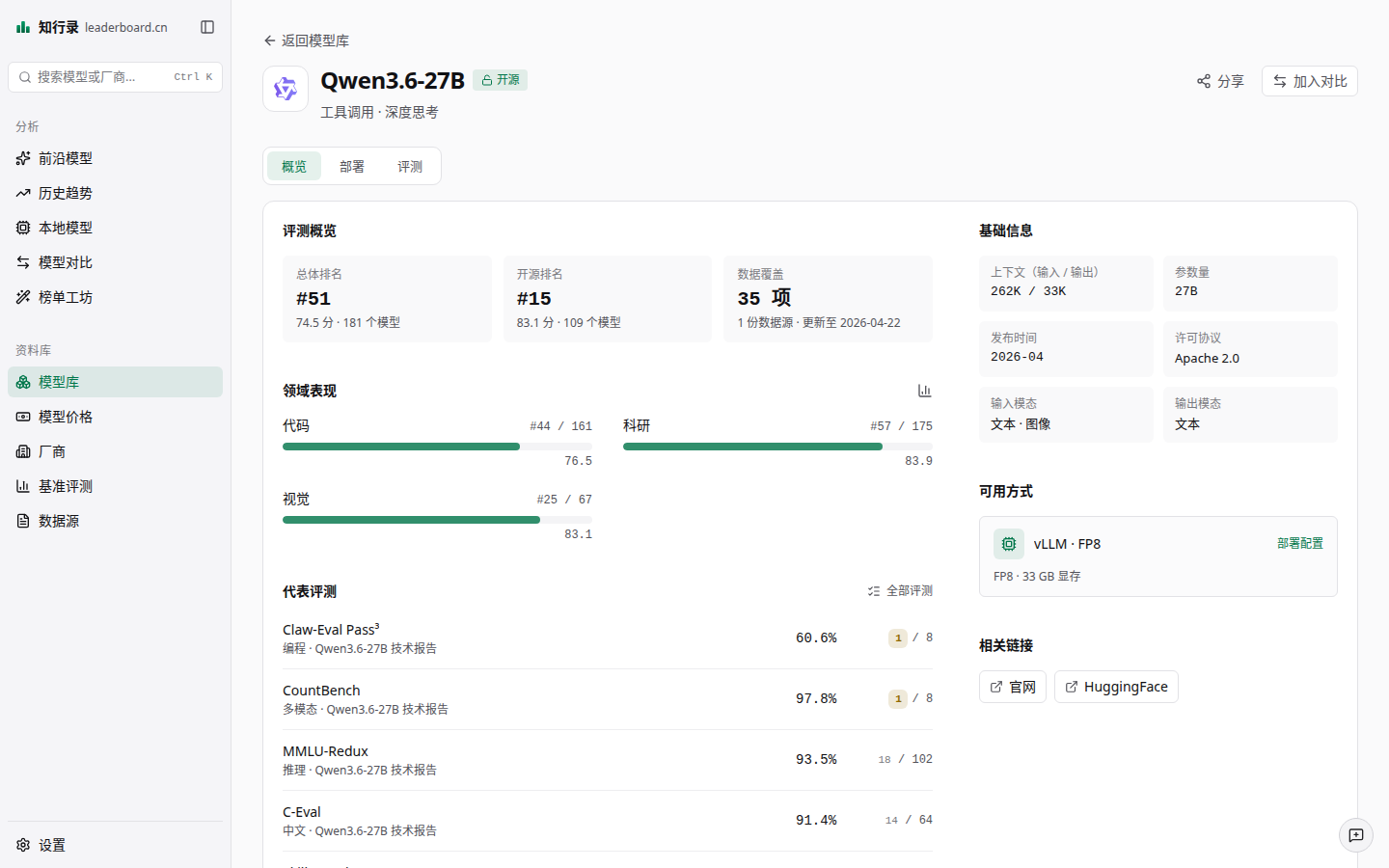Click the 厂商 building icon

(23, 451)
